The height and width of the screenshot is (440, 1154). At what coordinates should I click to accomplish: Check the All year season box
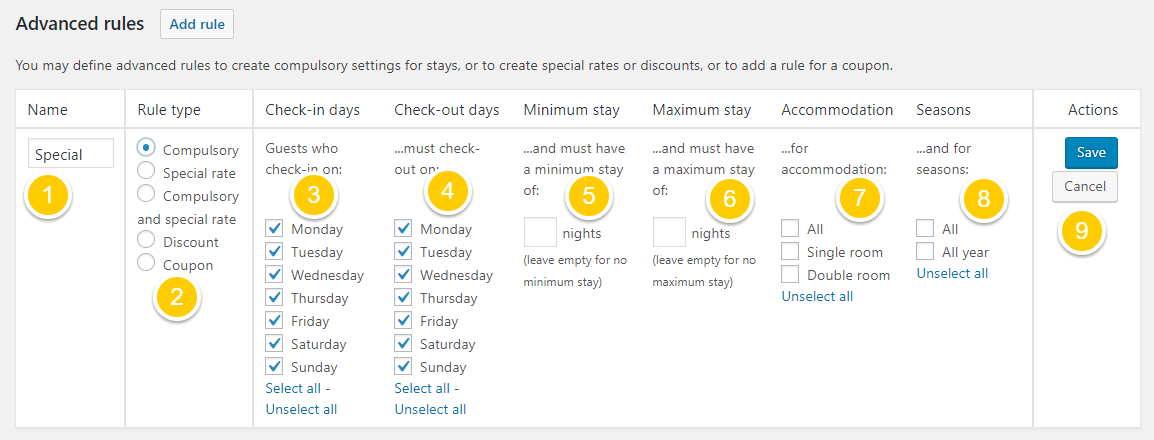click(925, 252)
